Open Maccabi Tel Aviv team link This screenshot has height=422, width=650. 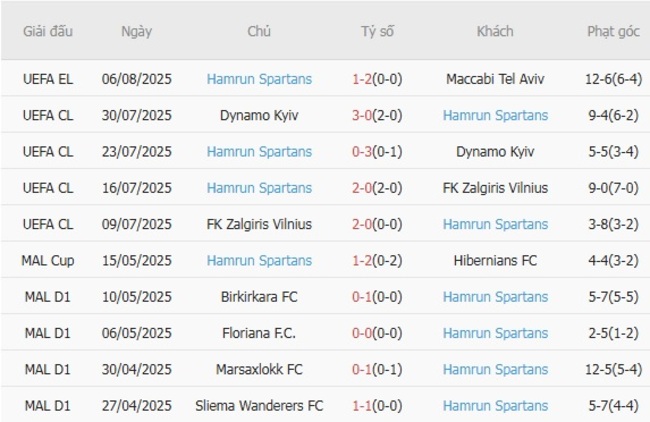(x=495, y=79)
